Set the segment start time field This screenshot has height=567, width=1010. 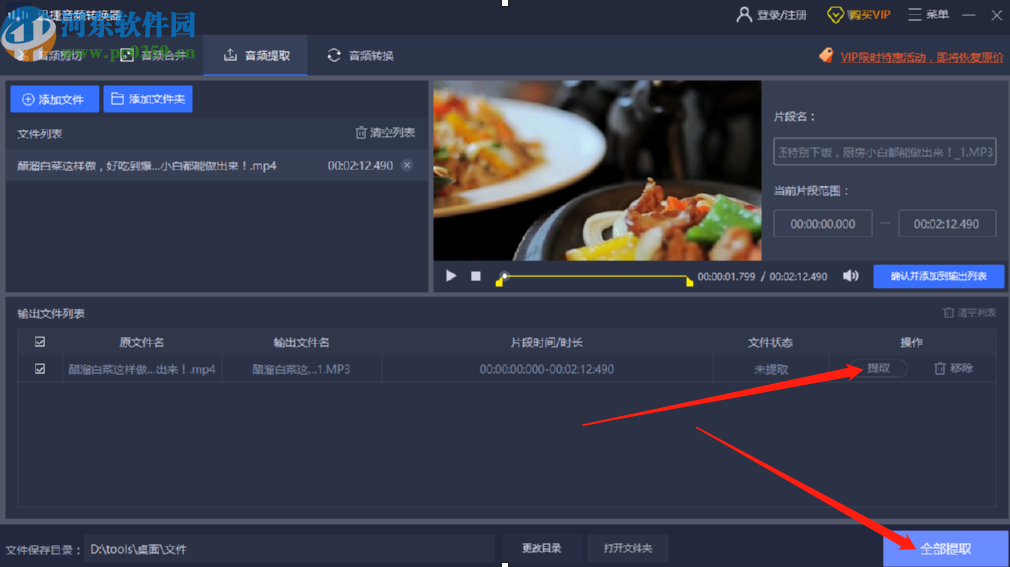pyautogui.click(x=823, y=224)
